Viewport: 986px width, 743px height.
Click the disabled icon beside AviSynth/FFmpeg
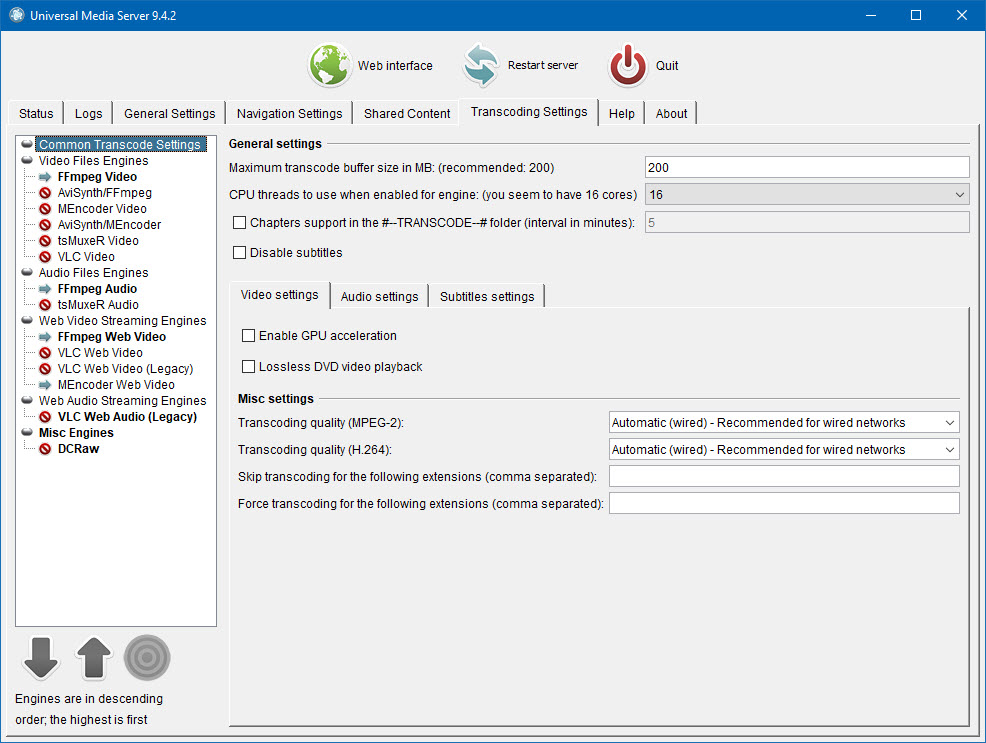pos(45,193)
